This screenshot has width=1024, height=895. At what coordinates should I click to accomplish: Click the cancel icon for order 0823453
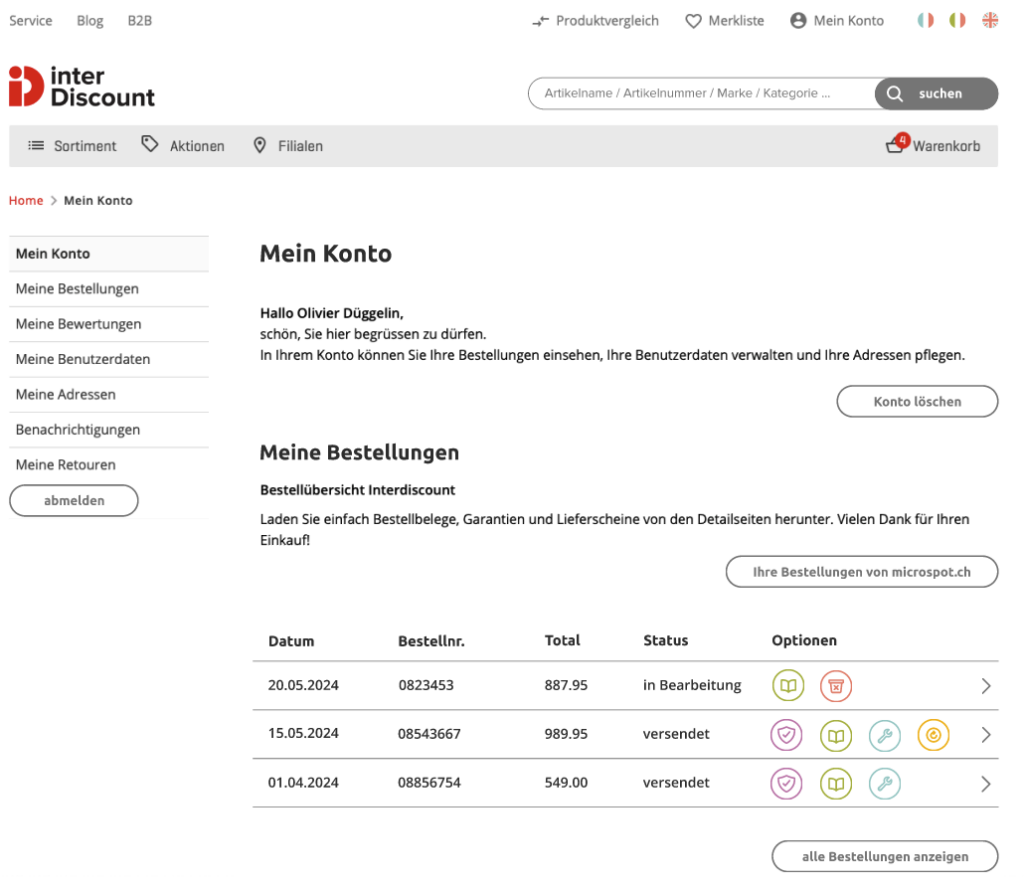(835, 686)
